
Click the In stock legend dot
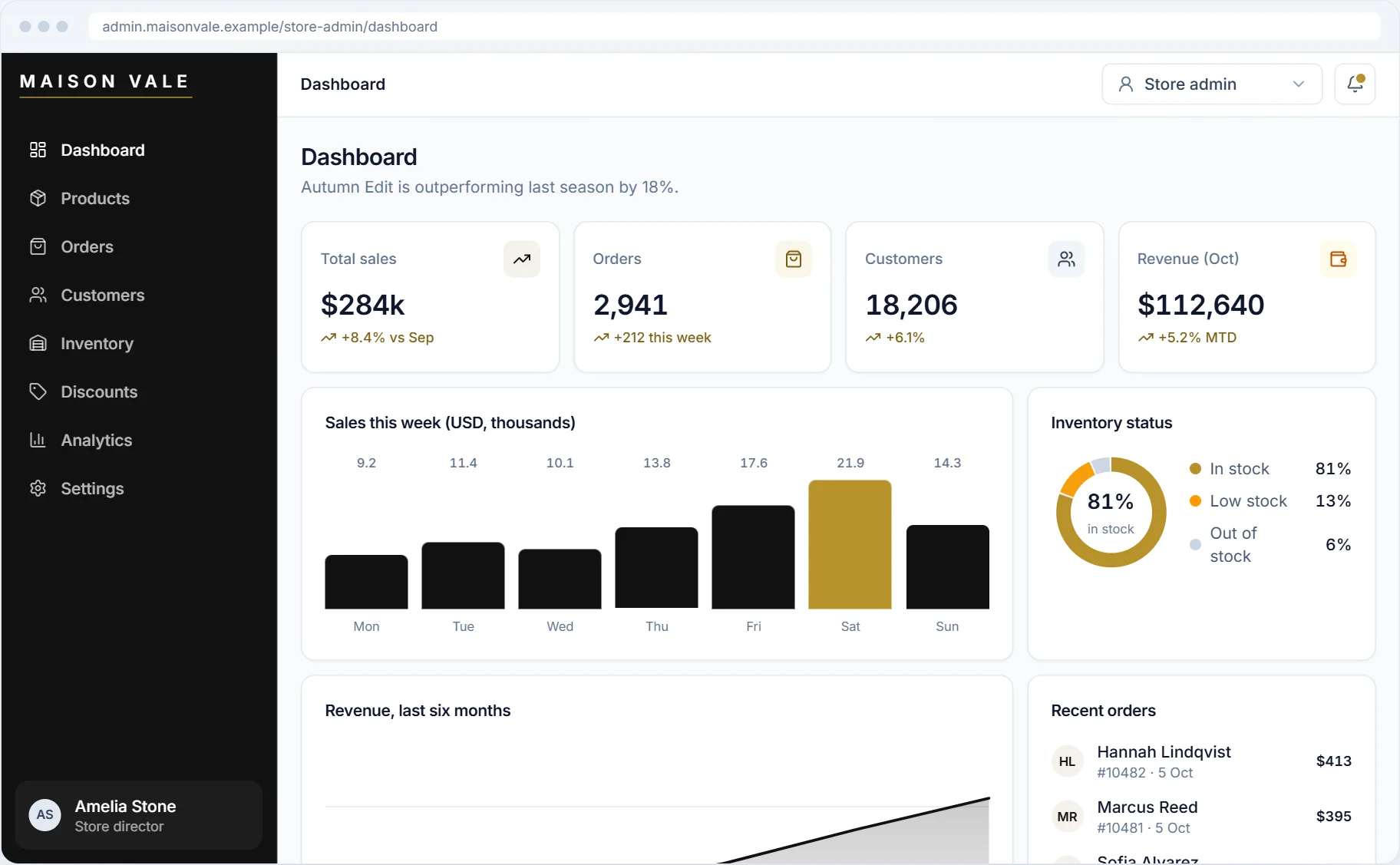[1195, 469]
